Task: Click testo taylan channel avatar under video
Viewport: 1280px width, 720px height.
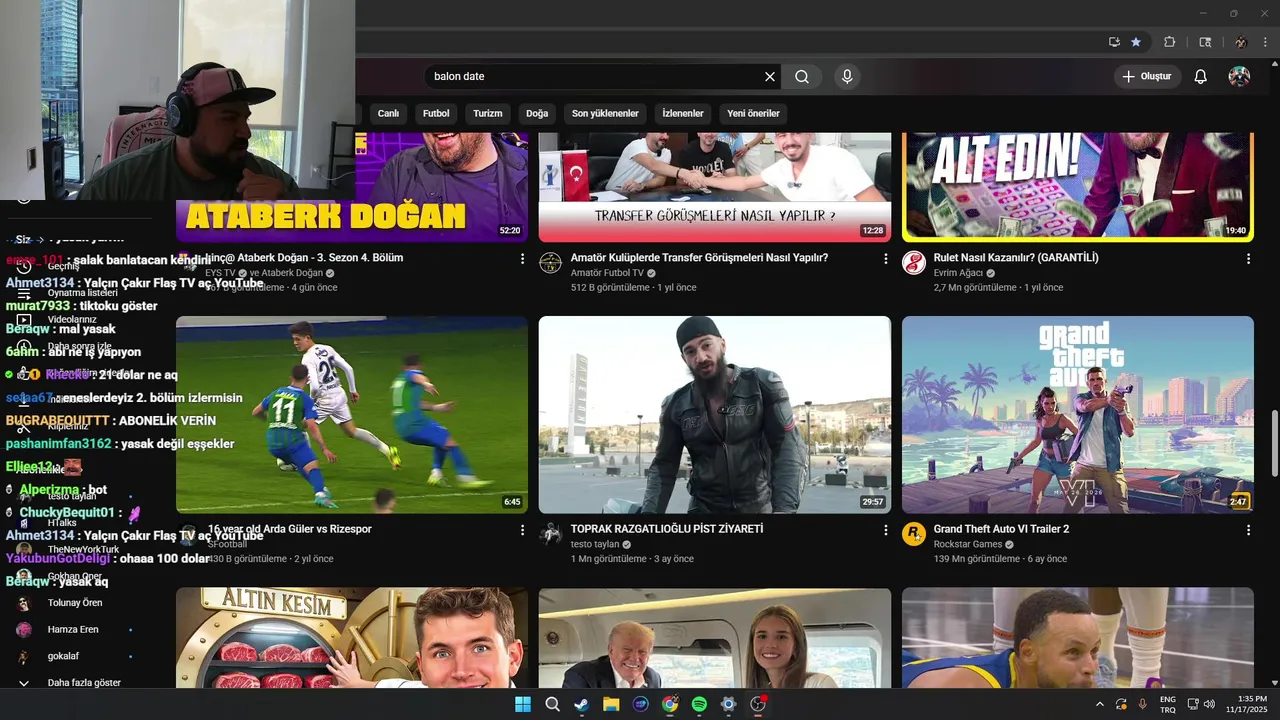Action: (551, 534)
